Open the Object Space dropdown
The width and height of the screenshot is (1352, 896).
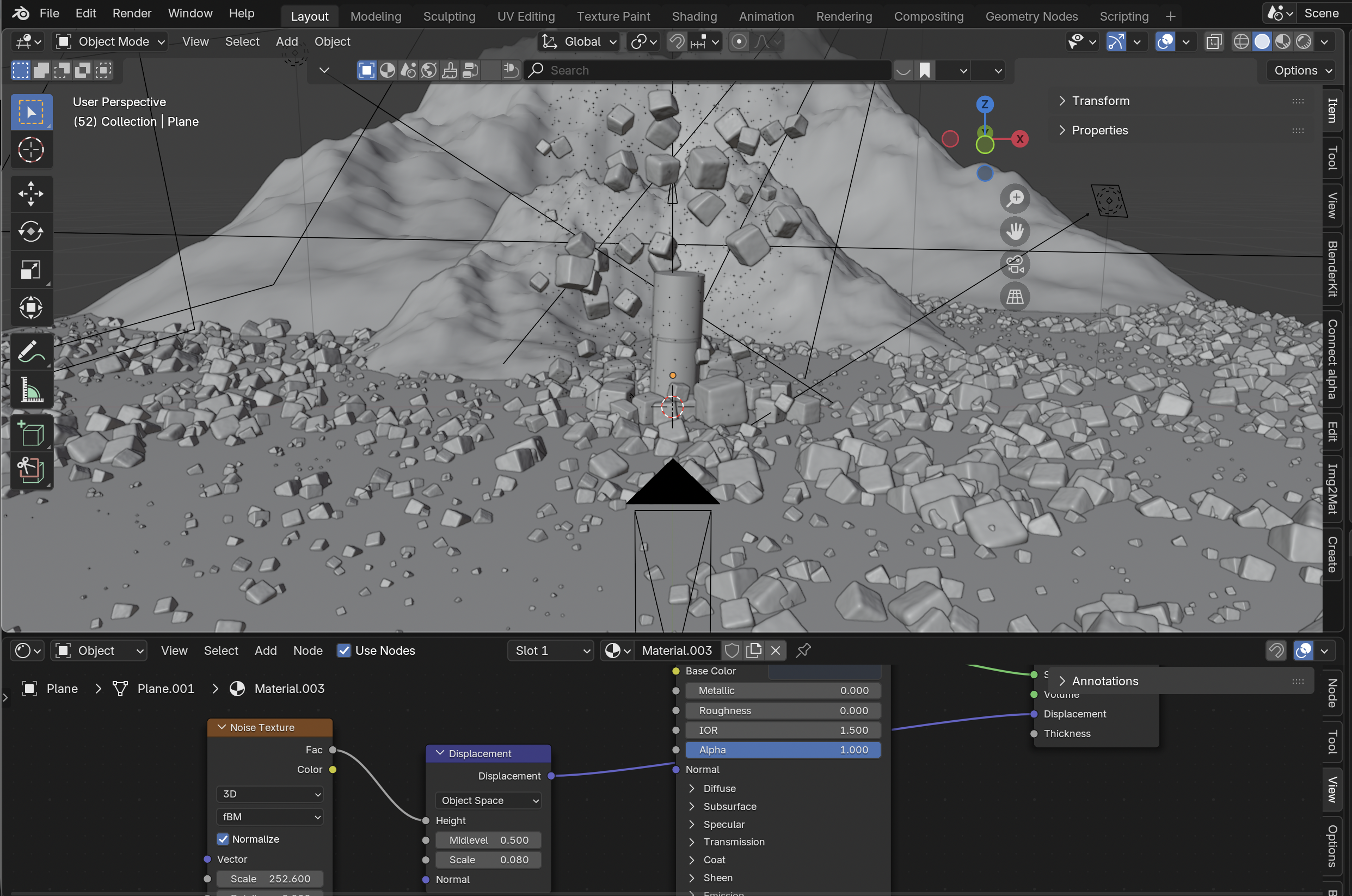coord(488,801)
